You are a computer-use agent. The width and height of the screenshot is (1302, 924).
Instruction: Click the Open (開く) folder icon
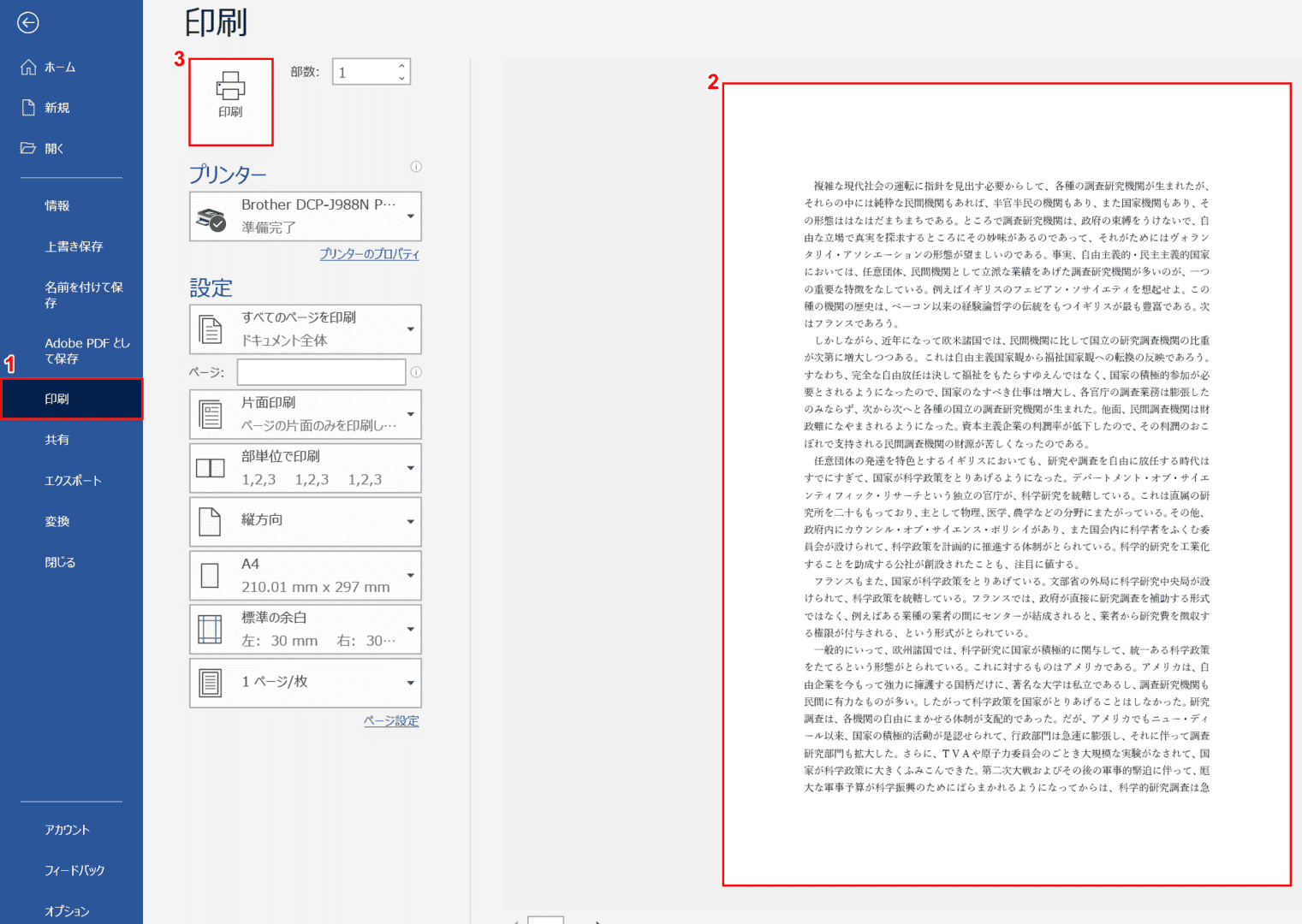(x=28, y=148)
